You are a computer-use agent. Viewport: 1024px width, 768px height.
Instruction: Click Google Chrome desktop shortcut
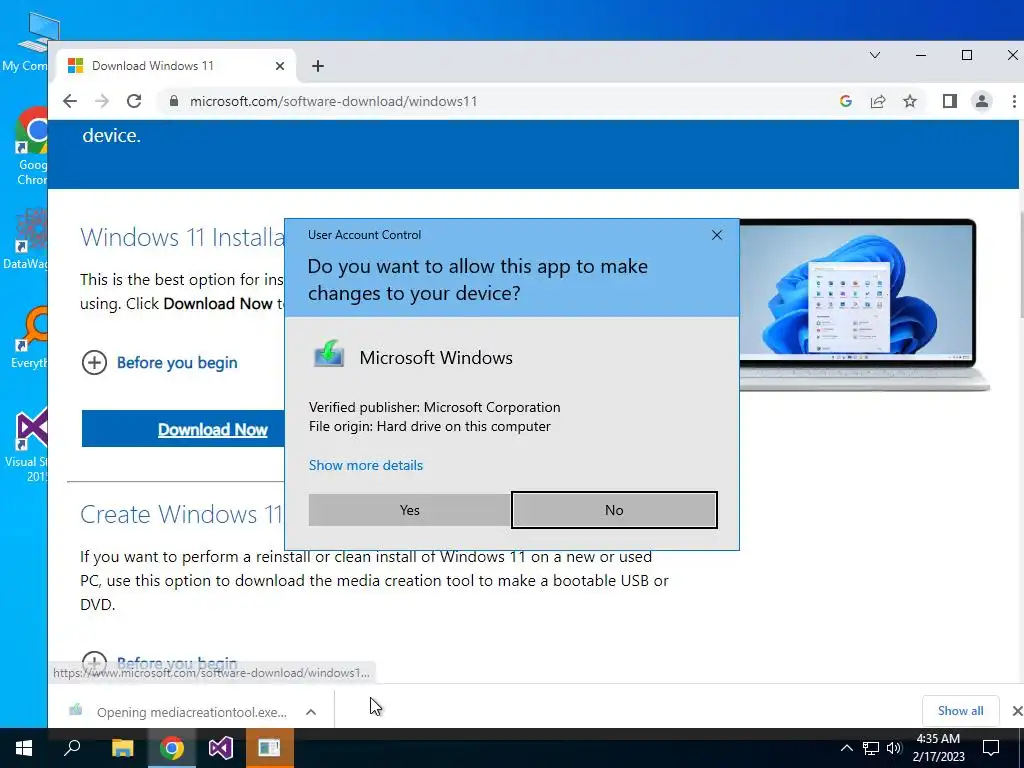(29, 147)
